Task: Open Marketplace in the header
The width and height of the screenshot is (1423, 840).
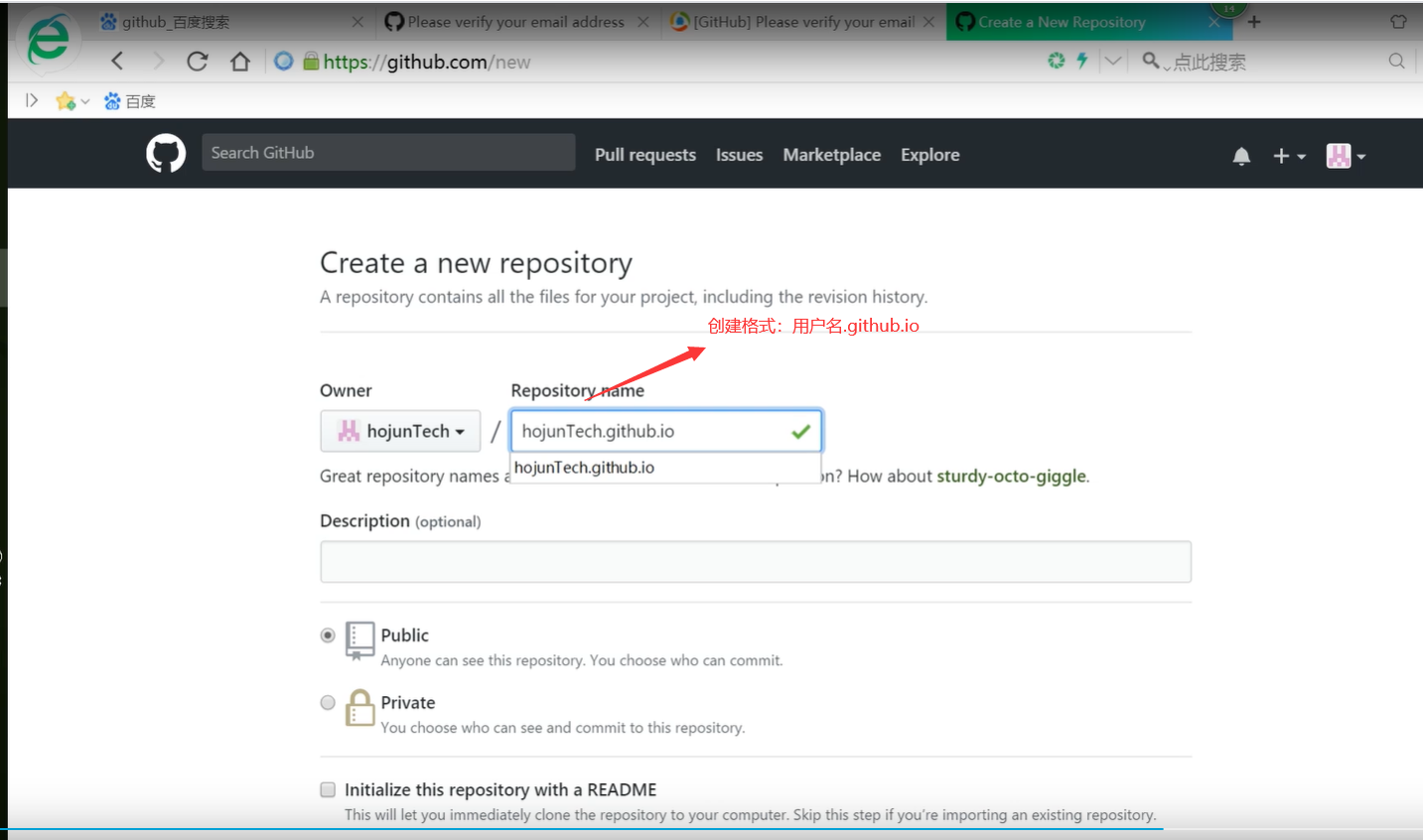Action: coord(831,155)
